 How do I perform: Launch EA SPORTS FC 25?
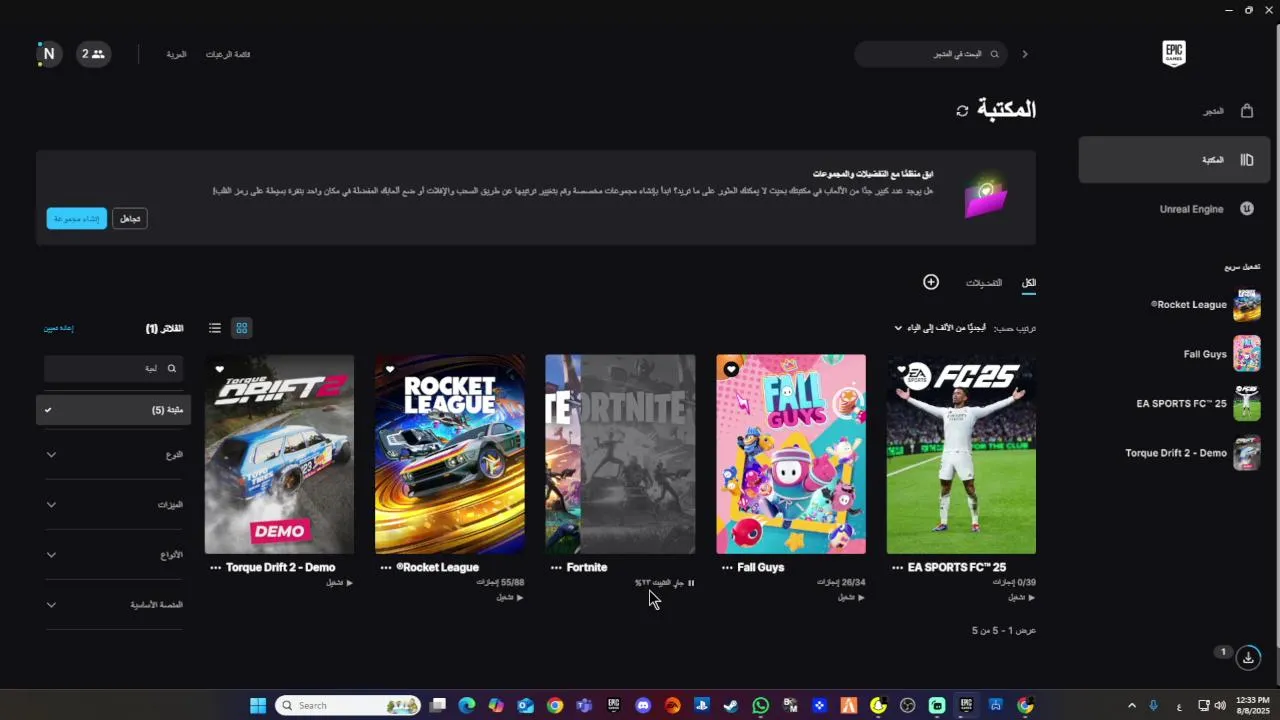tap(1021, 597)
